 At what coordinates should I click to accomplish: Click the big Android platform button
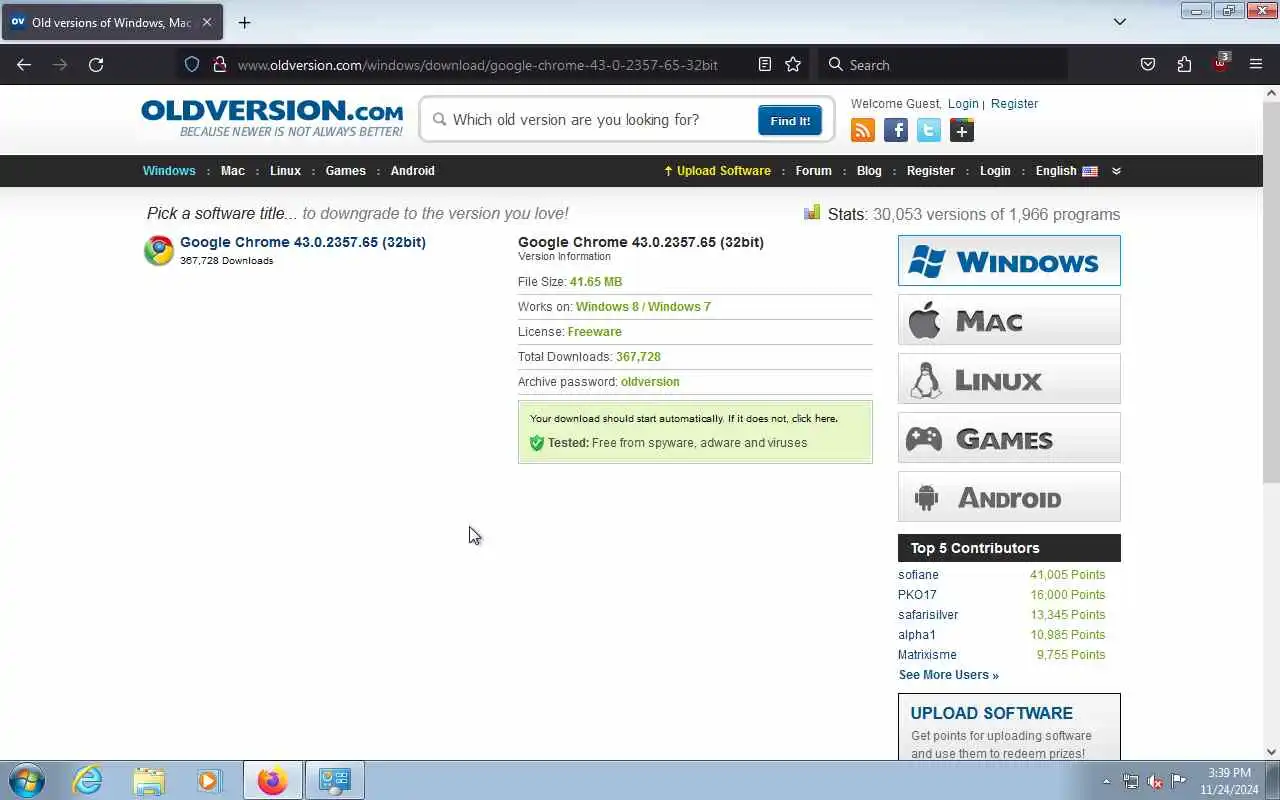click(1009, 497)
